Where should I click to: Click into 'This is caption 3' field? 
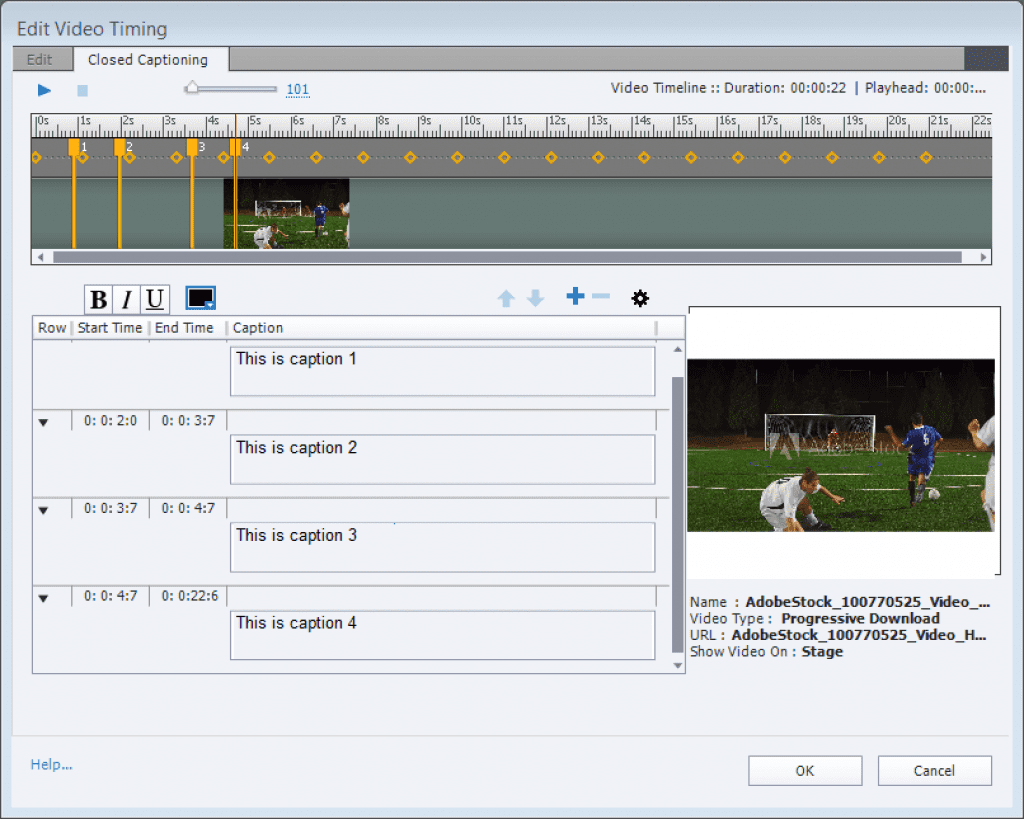coord(442,547)
